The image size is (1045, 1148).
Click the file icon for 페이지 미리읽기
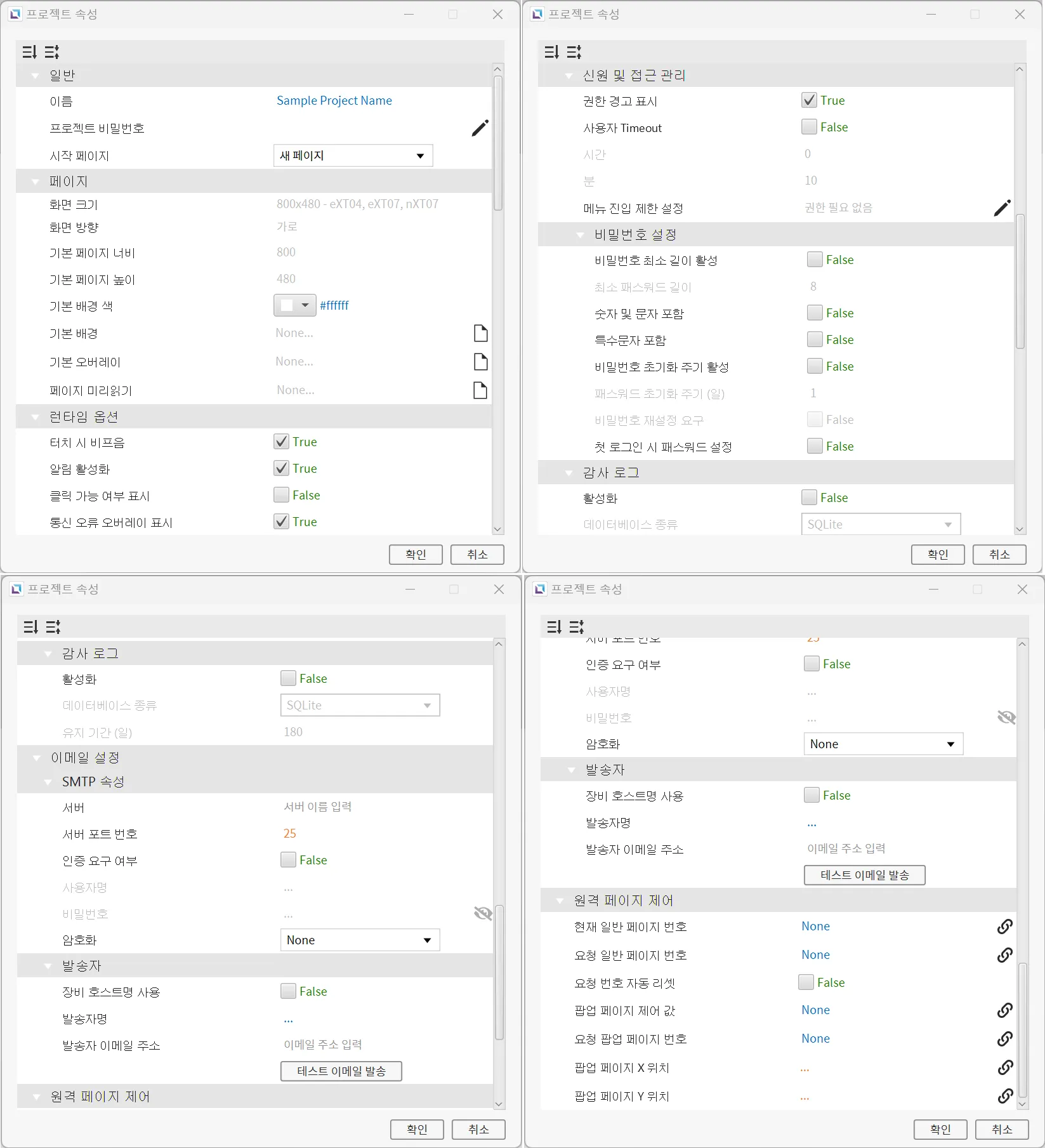tap(480, 390)
